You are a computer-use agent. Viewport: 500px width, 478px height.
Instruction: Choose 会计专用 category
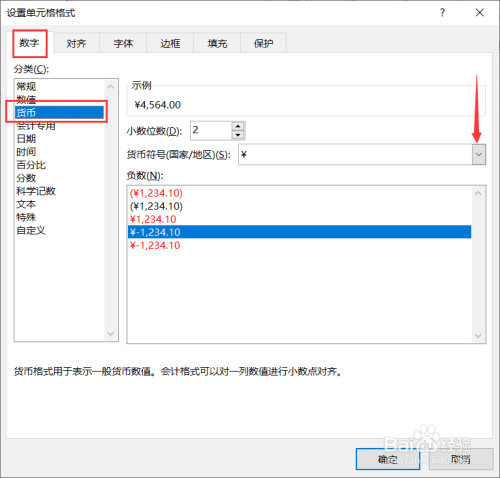tap(60, 126)
